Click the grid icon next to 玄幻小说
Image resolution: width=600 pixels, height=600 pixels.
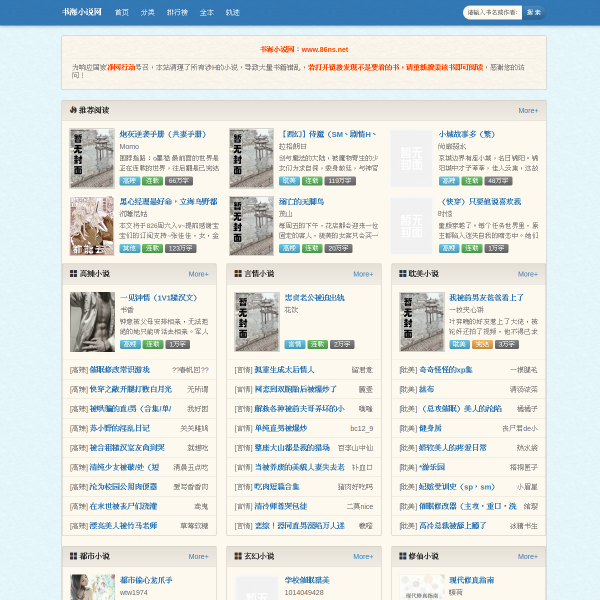click(x=238, y=556)
